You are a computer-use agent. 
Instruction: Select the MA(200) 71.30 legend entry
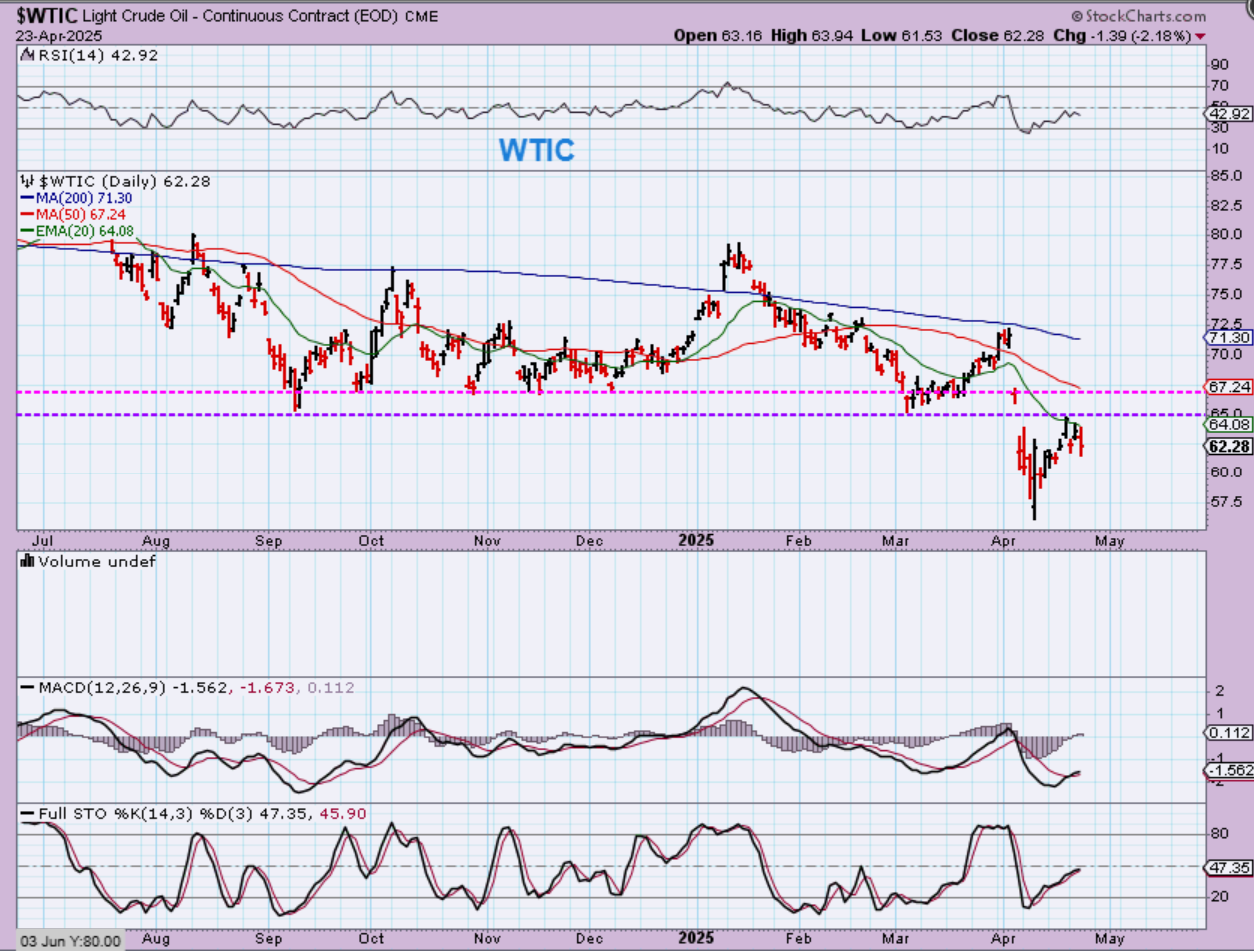[76, 198]
